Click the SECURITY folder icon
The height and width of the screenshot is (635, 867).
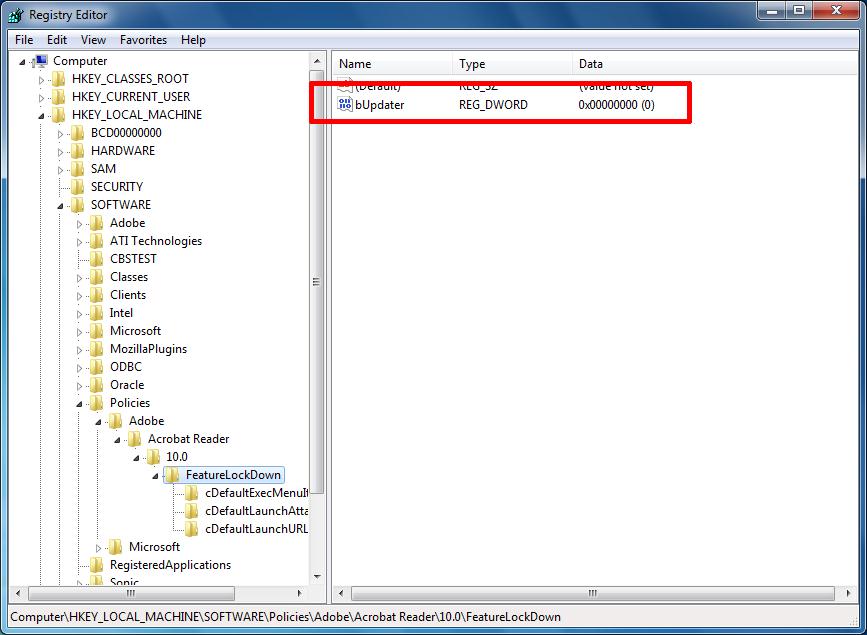(x=78, y=187)
